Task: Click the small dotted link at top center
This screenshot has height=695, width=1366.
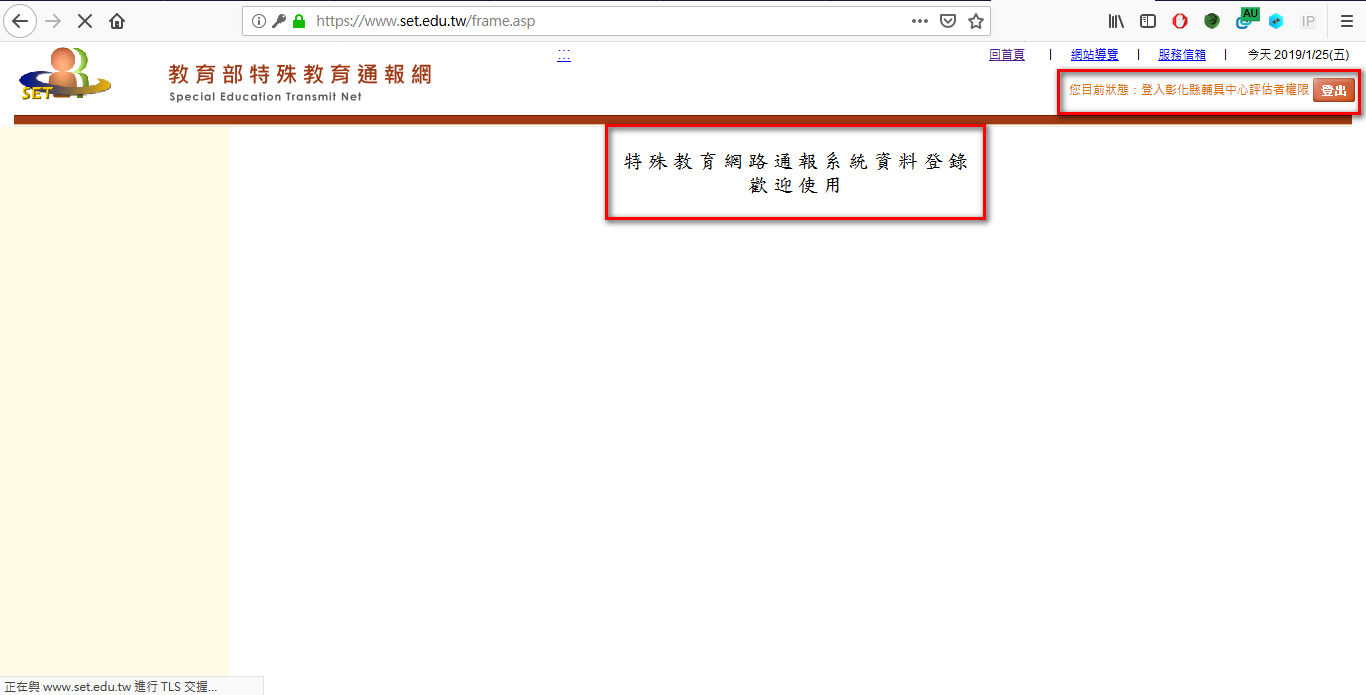Action: [564, 56]
